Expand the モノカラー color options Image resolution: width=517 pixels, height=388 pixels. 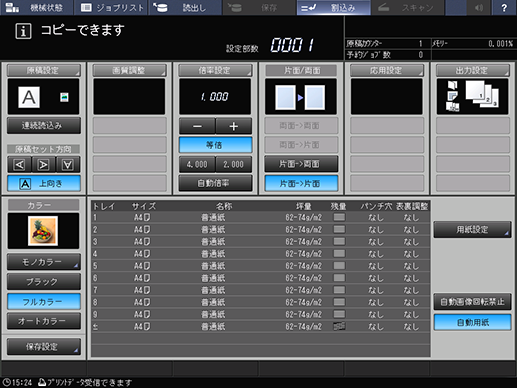click(44, 262)
